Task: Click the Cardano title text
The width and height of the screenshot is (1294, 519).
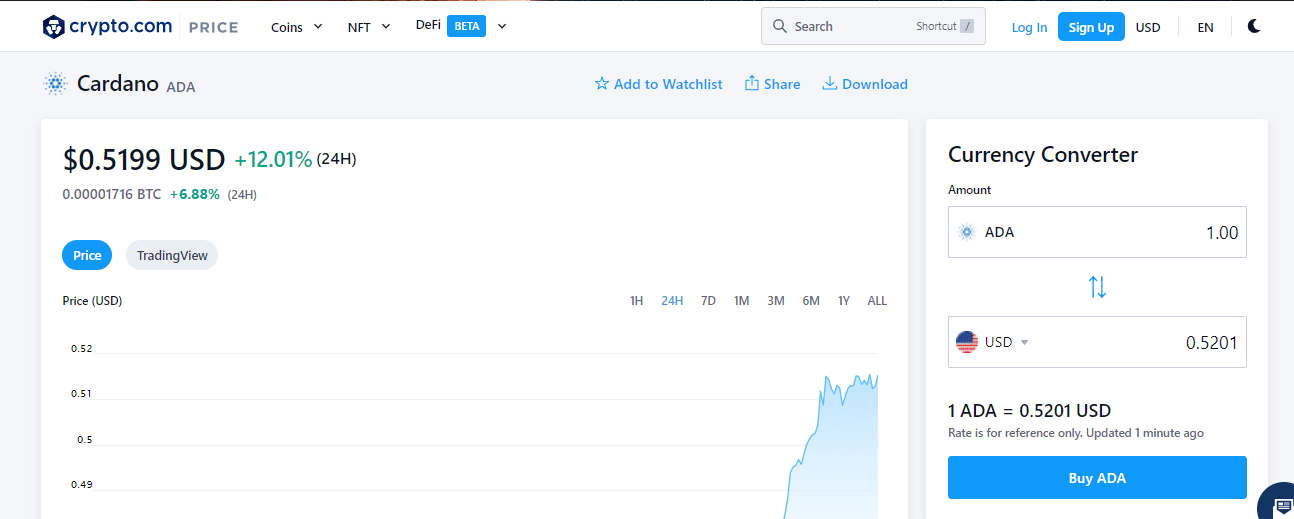Action: (x=118, y=83)
